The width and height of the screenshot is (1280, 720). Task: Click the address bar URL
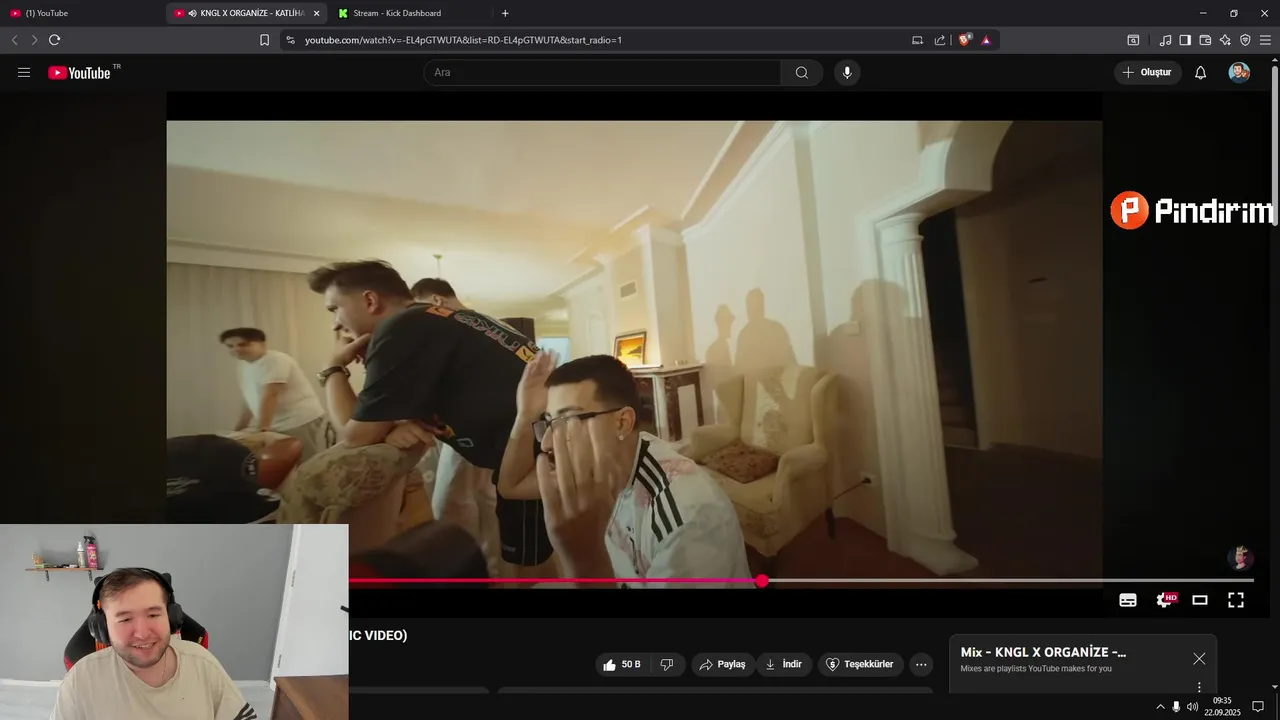(x=463, y=40)
